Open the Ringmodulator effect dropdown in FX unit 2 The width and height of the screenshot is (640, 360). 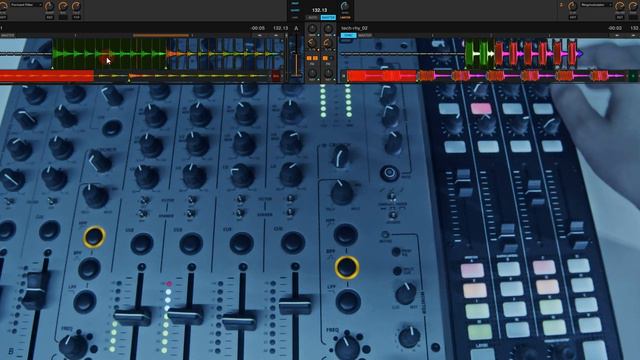tap(595, 4)
